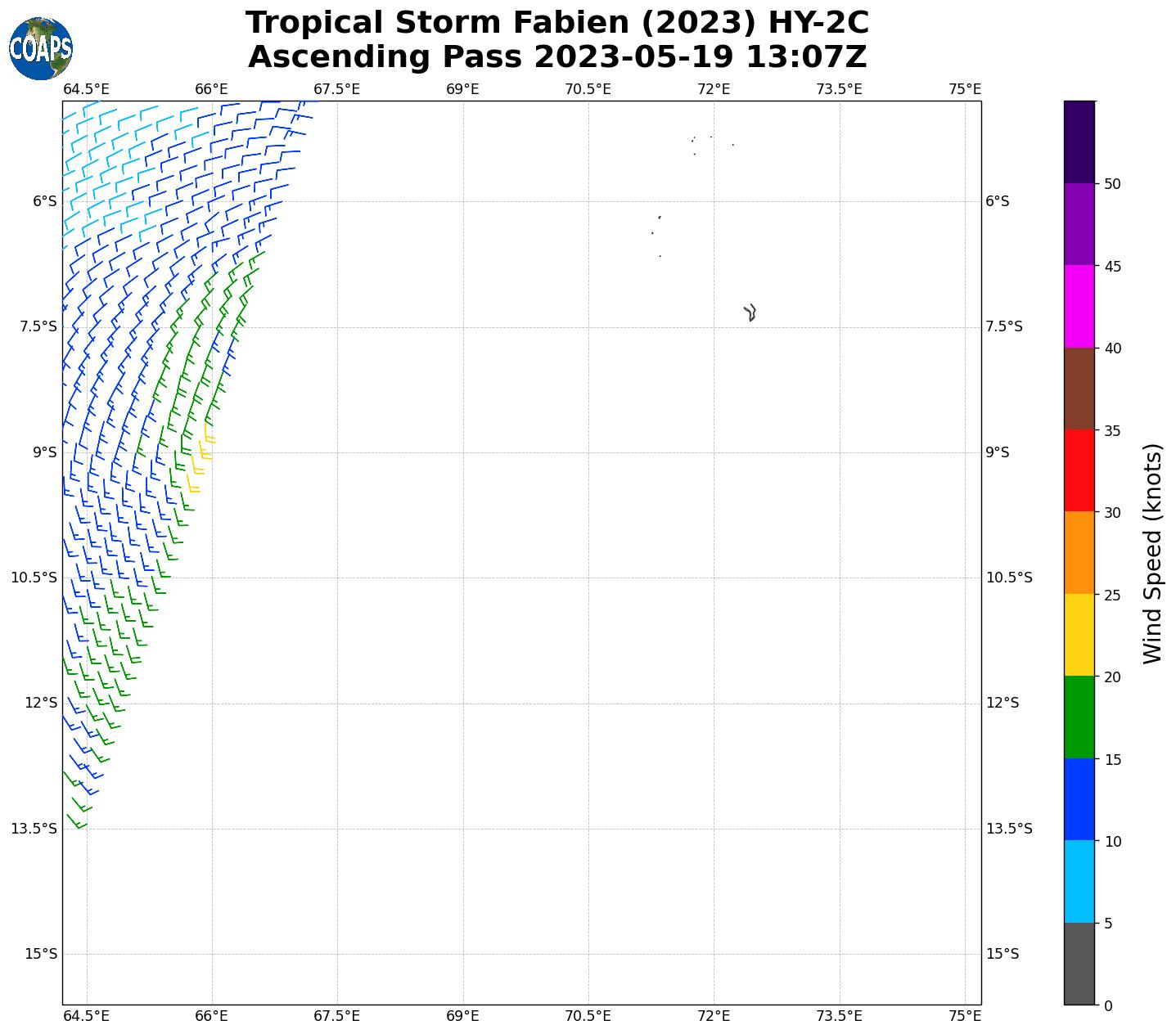Viewport: 1176px width, 1034px height.
Task: Click the 72°E label on bottom axis
Action: [714, 1016]
